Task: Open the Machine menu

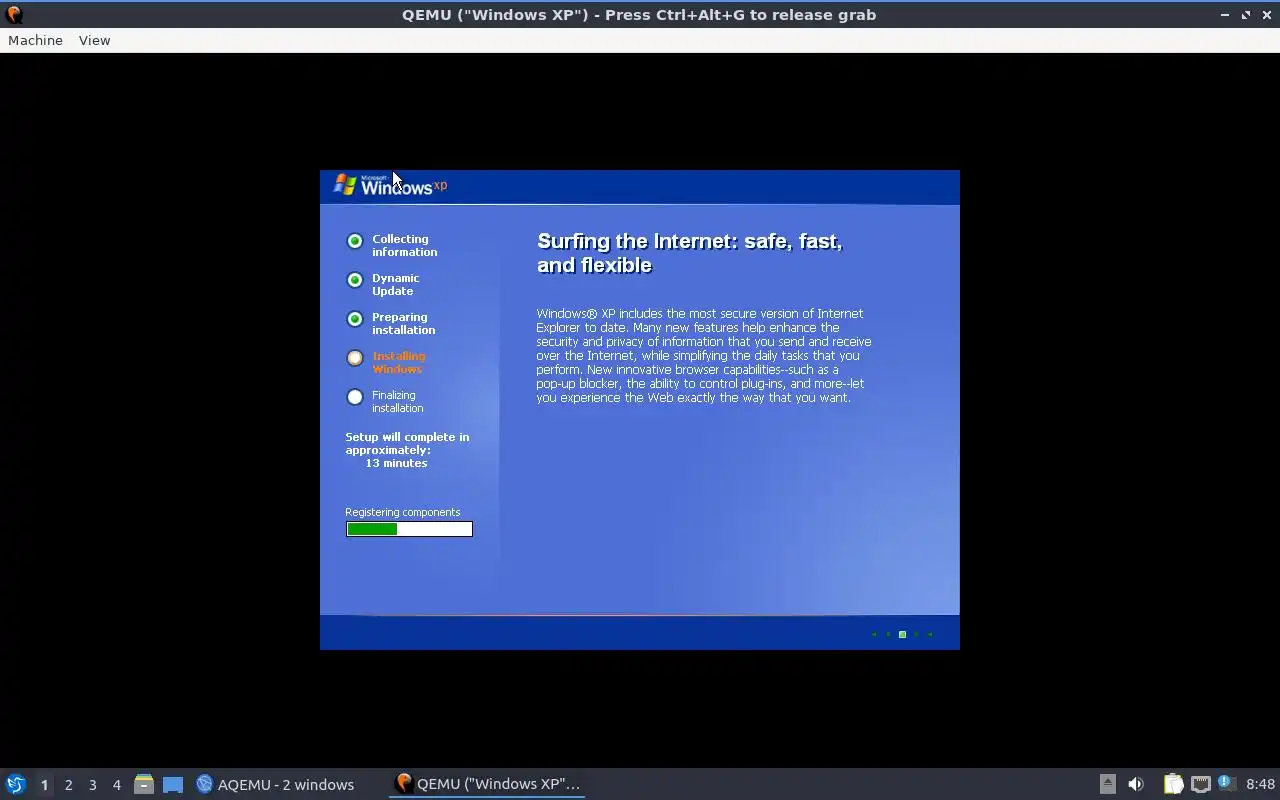Action: 35,40
